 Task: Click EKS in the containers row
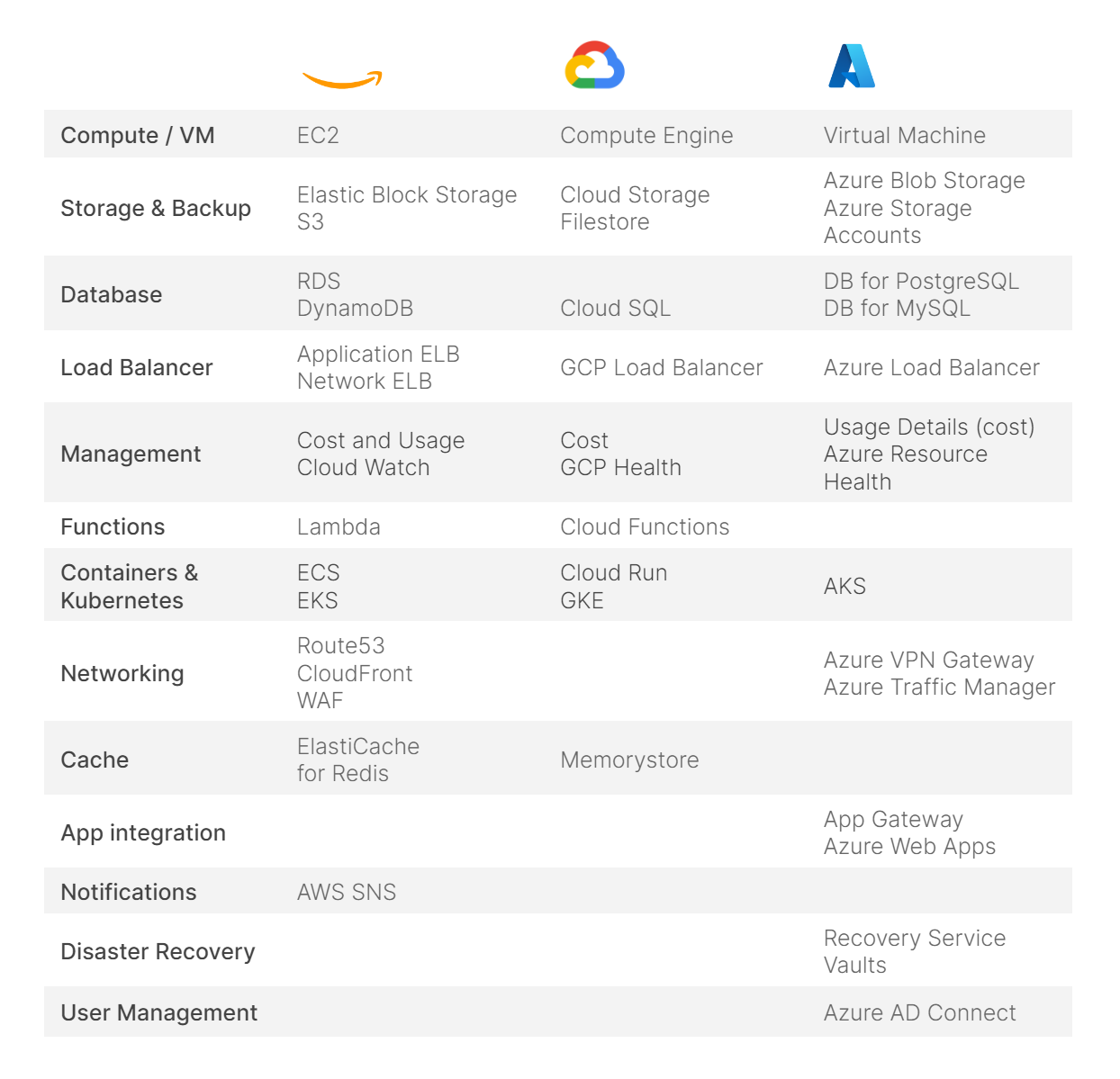click(318, 600)
